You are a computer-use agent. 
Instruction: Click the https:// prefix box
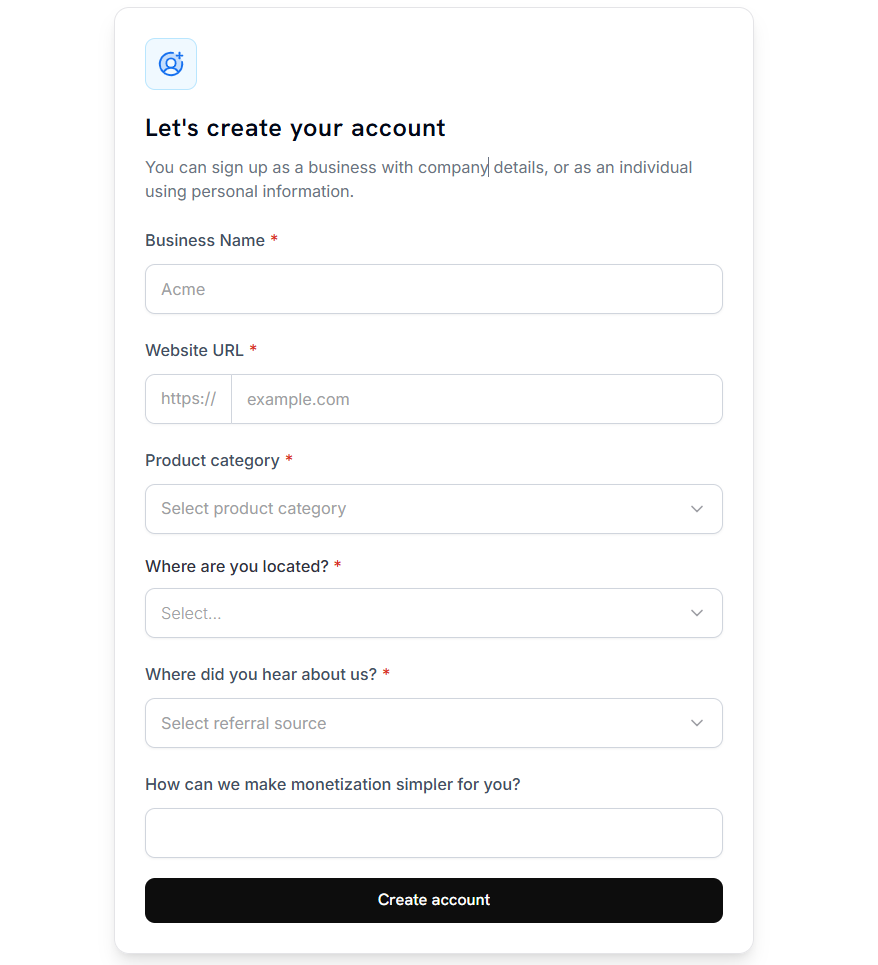(x=188, y=399)
